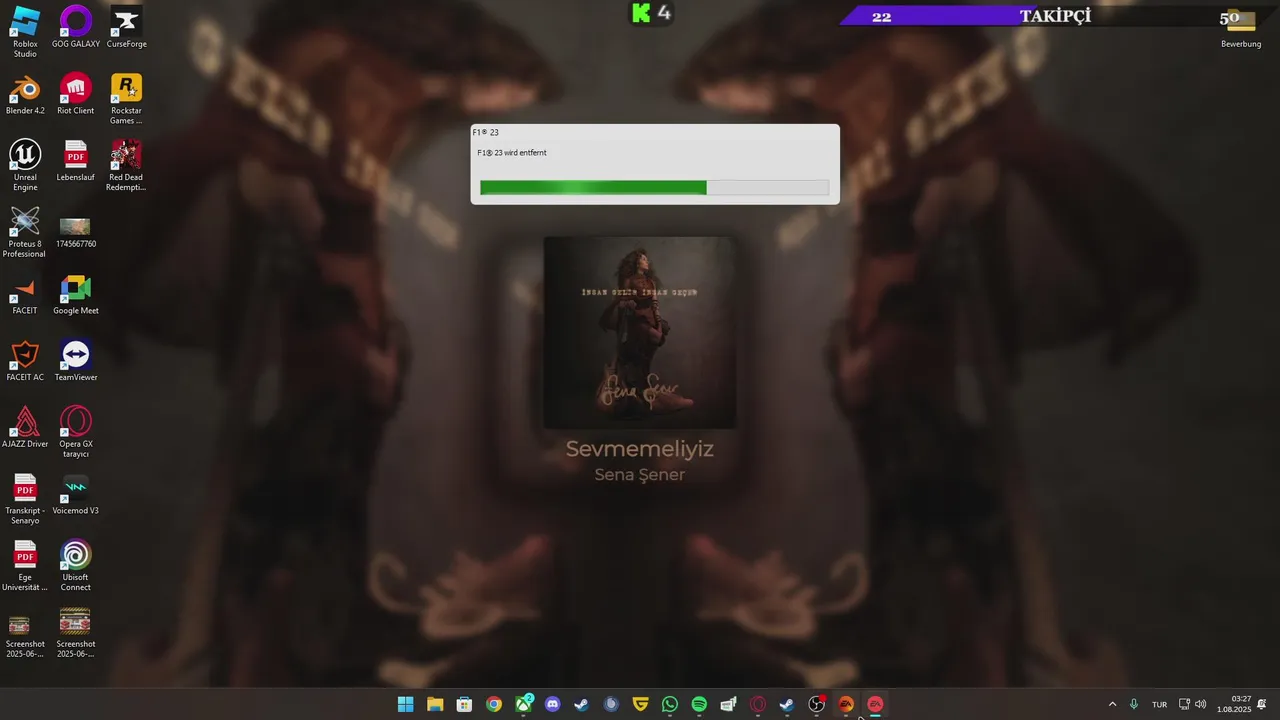Open OBS Studio from the taskbar

point(817,704)
